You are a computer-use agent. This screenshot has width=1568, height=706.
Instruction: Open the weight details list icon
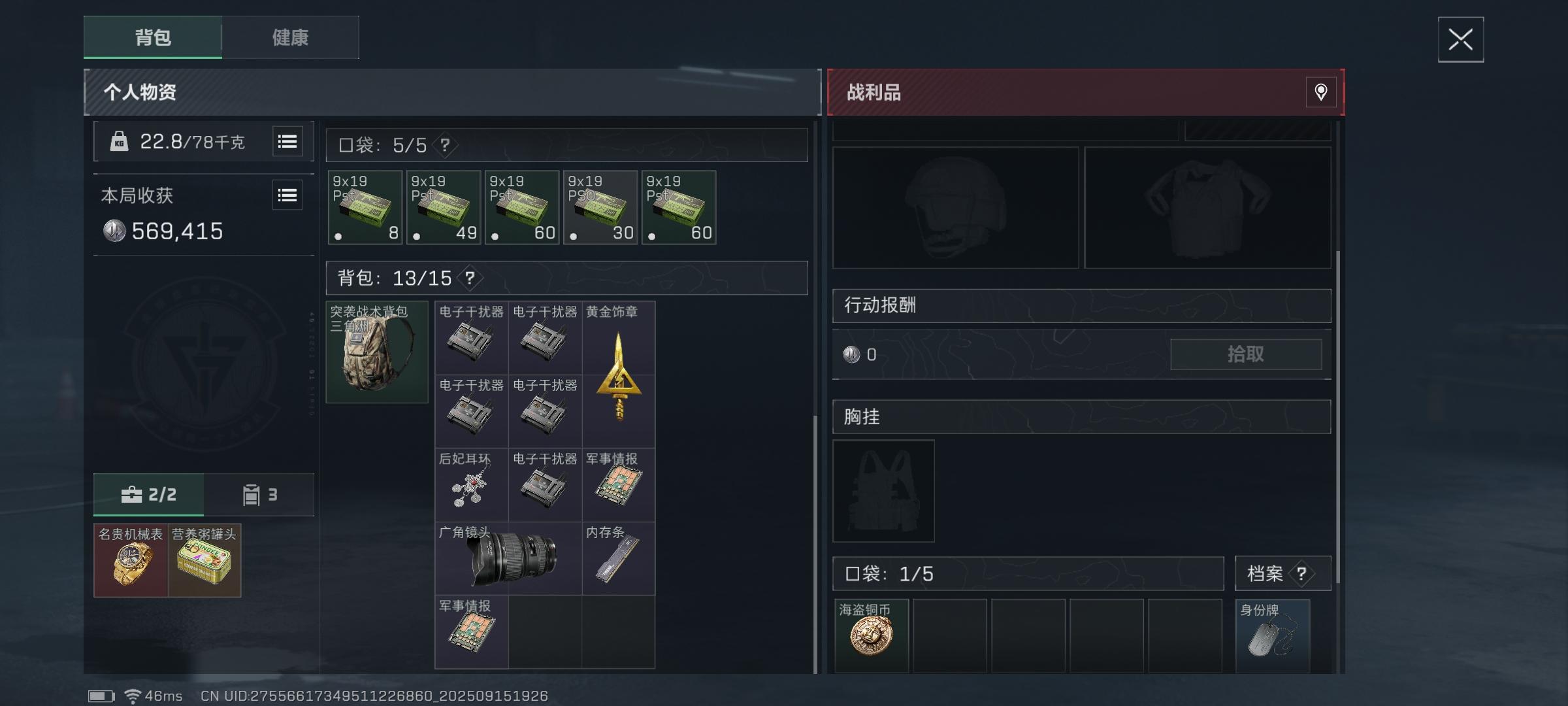(x=287, y=141)
